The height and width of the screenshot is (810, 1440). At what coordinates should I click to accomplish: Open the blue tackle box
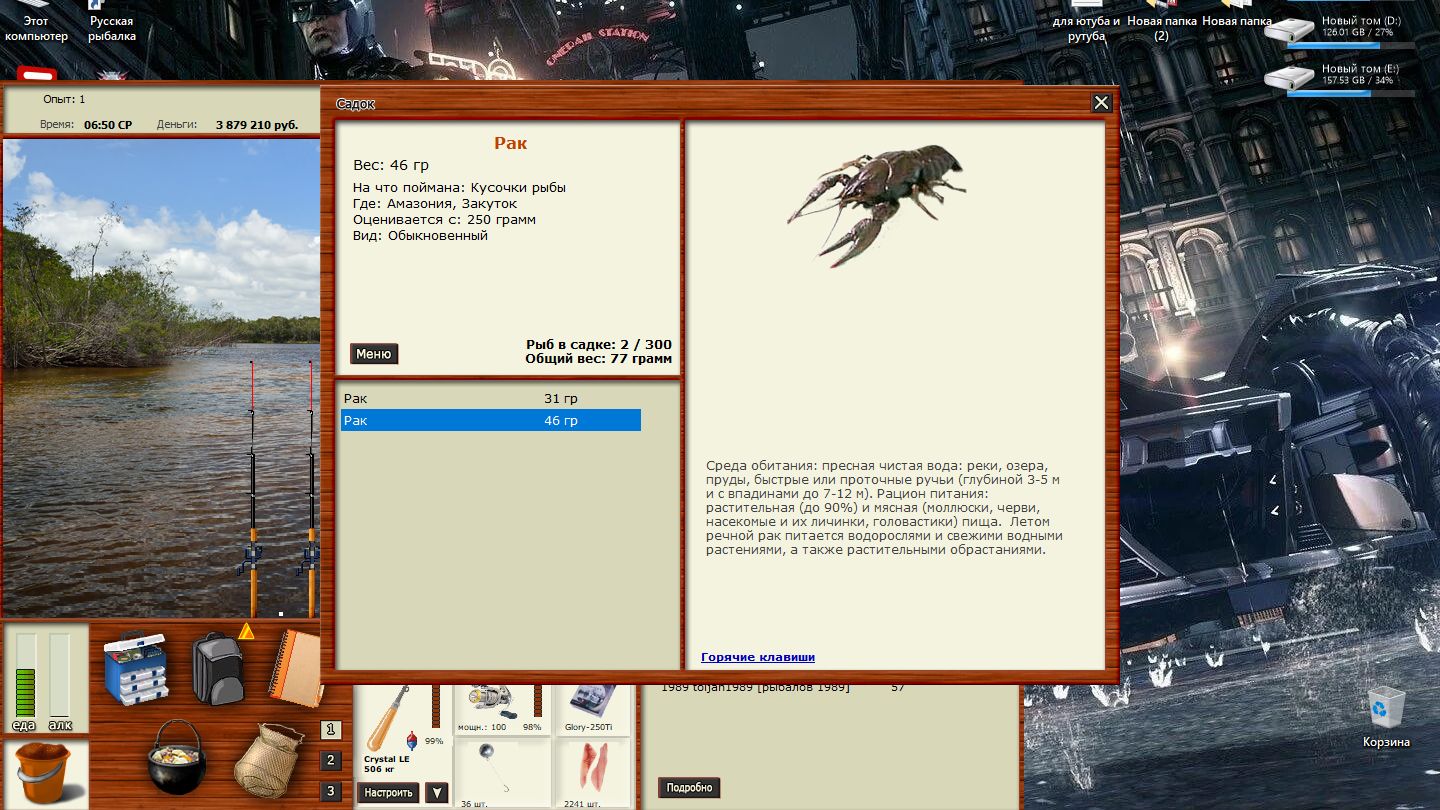[x=136, y=668]
